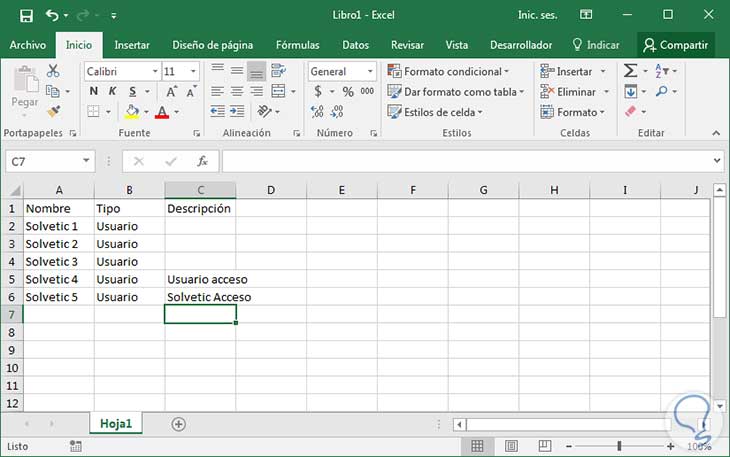Open fill color dropdown arrow
Screen dimensions: 730x457
pyautogui.click(x=146, y=112)
